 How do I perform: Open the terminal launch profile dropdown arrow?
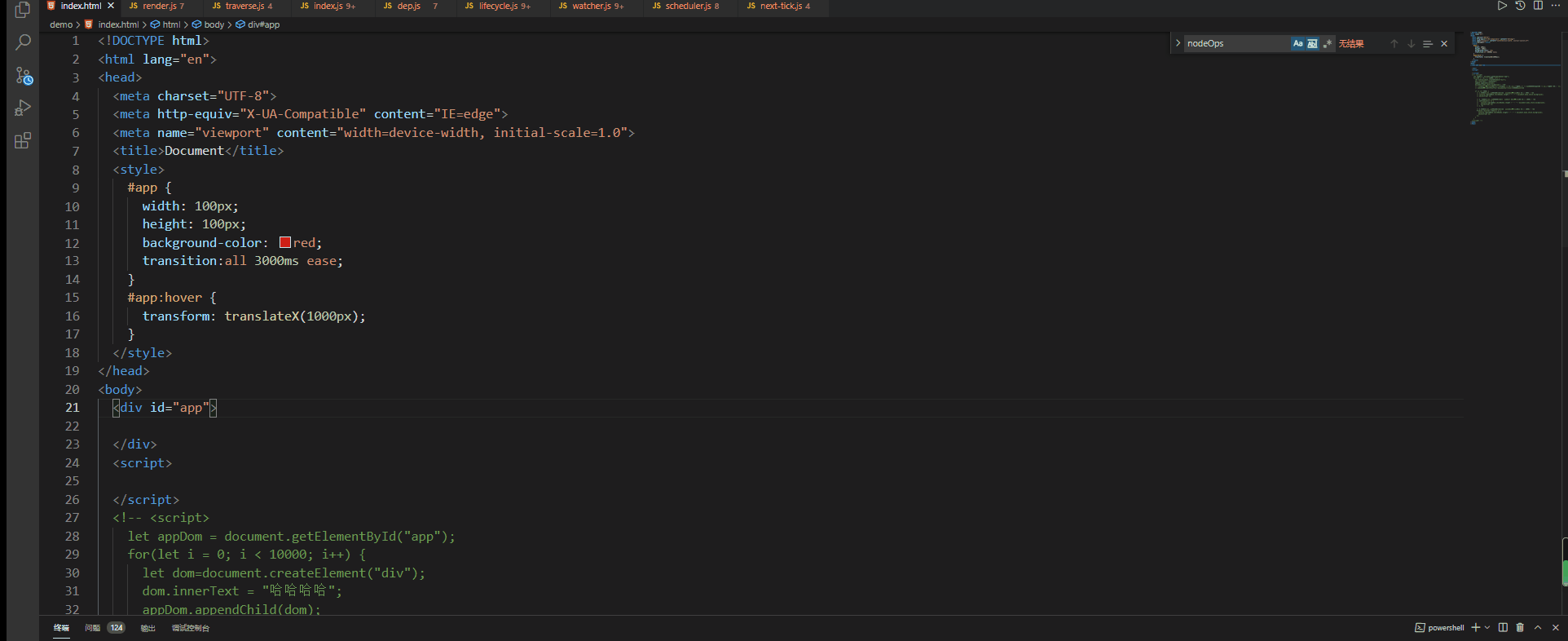pos(1487,627)
